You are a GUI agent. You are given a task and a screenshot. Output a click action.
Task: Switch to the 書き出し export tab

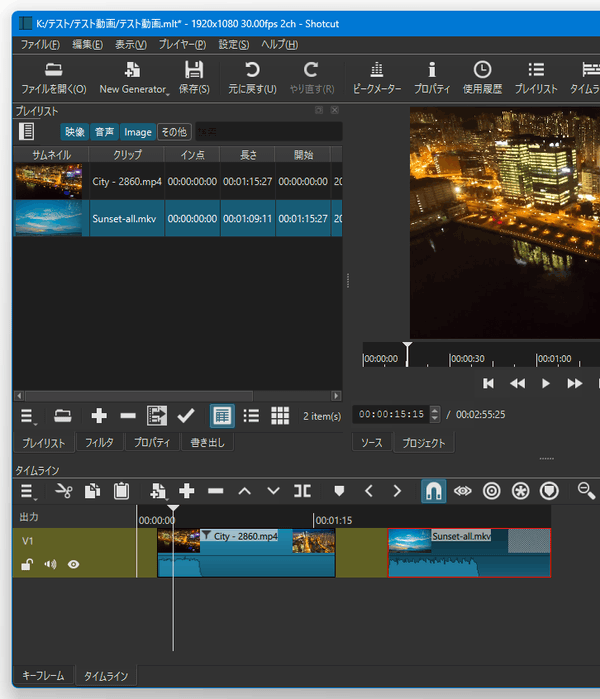tap(207, 443)
